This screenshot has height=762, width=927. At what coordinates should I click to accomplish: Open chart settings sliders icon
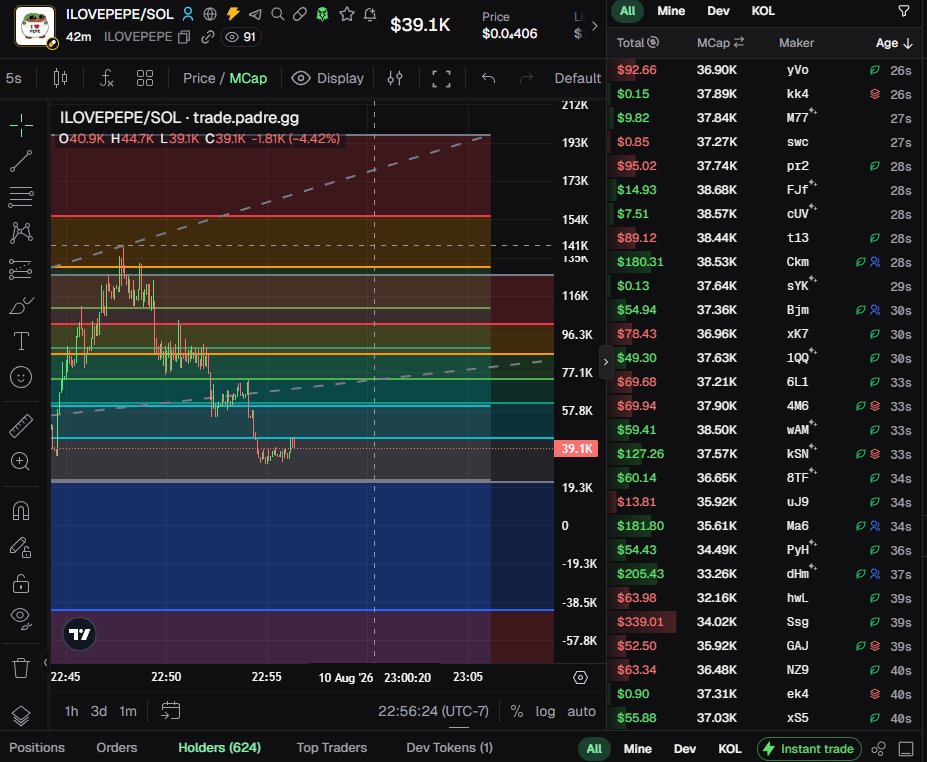(395, 78)
